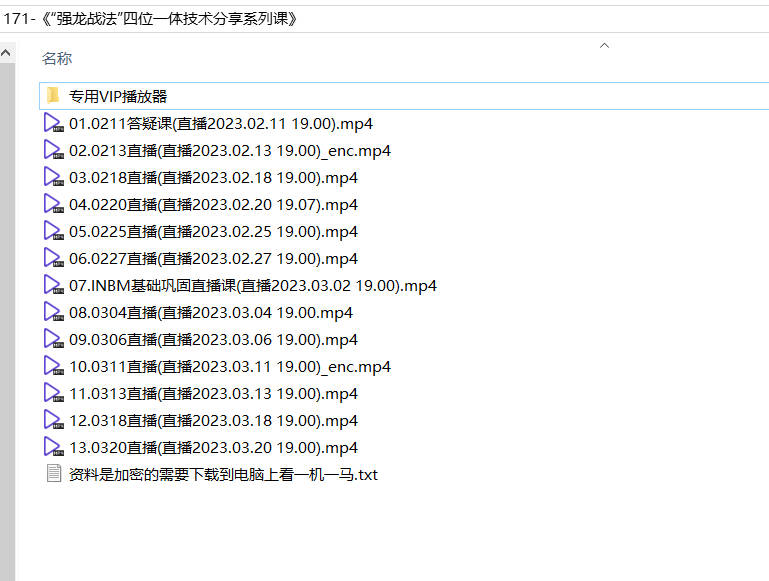Click video icon of 10.0311直播 enc file

pyautogui.click(x=53, y=366)
